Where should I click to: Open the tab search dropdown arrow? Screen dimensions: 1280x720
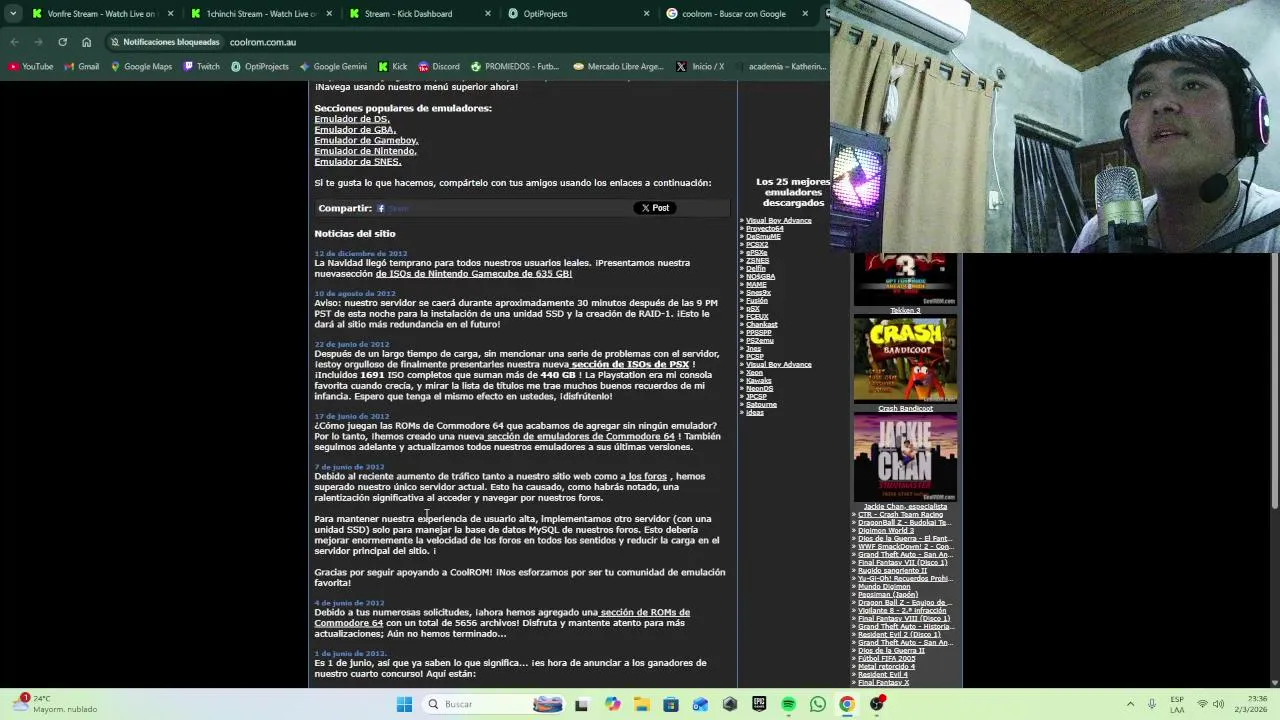click(14, 14)
